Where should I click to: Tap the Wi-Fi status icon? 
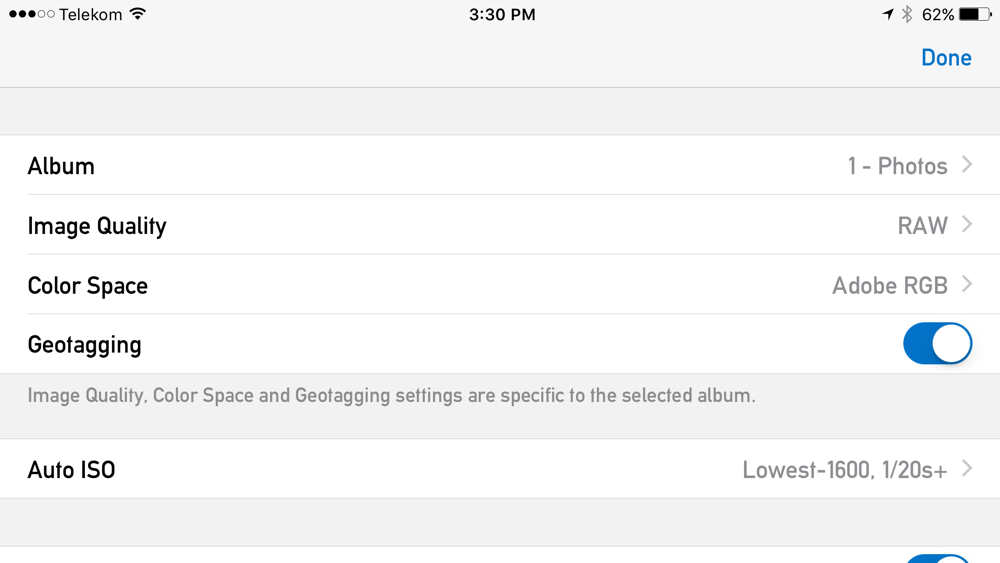point(138,14)
